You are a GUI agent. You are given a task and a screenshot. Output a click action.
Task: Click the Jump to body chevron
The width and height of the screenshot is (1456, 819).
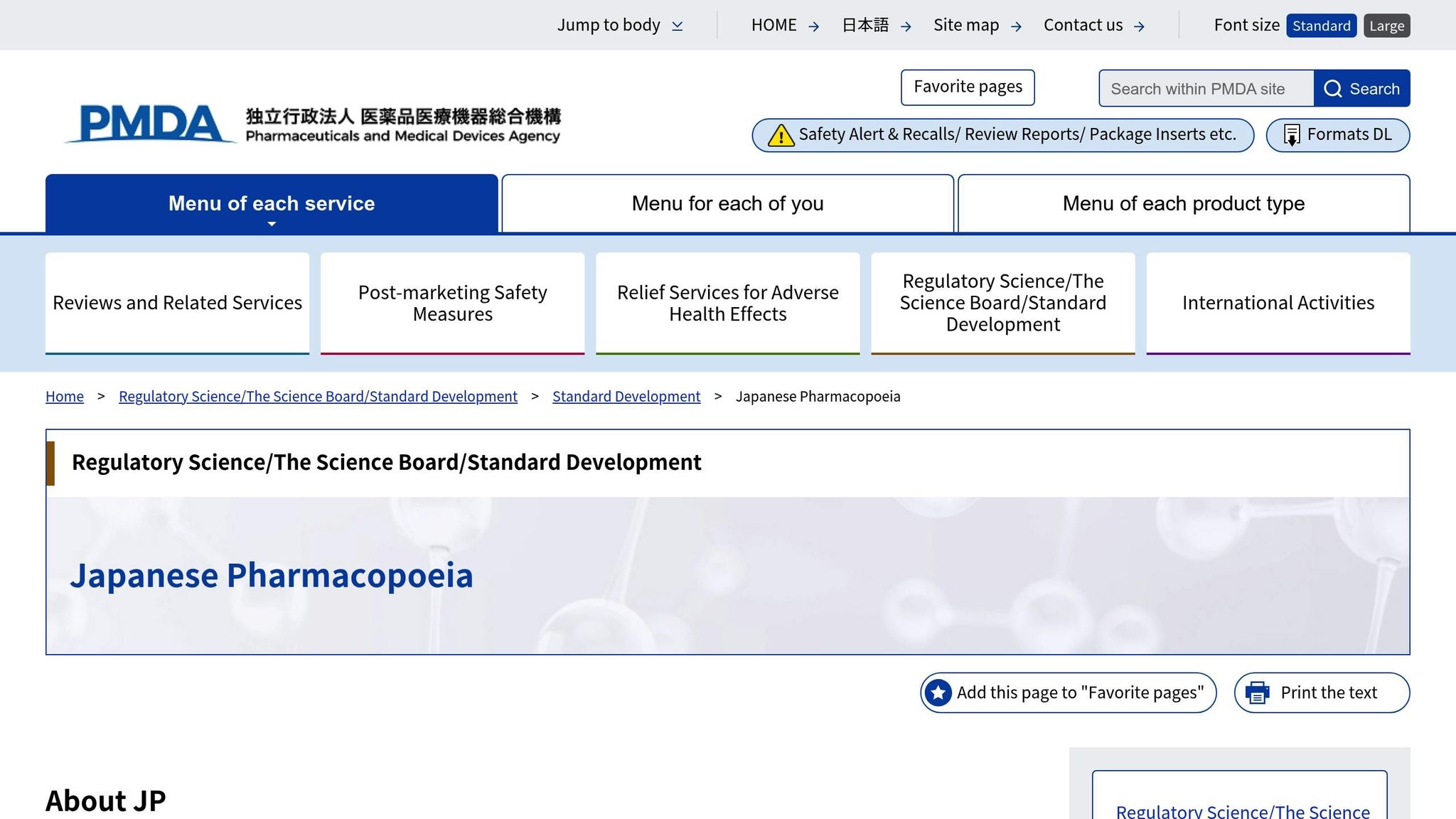click(678, 26)
